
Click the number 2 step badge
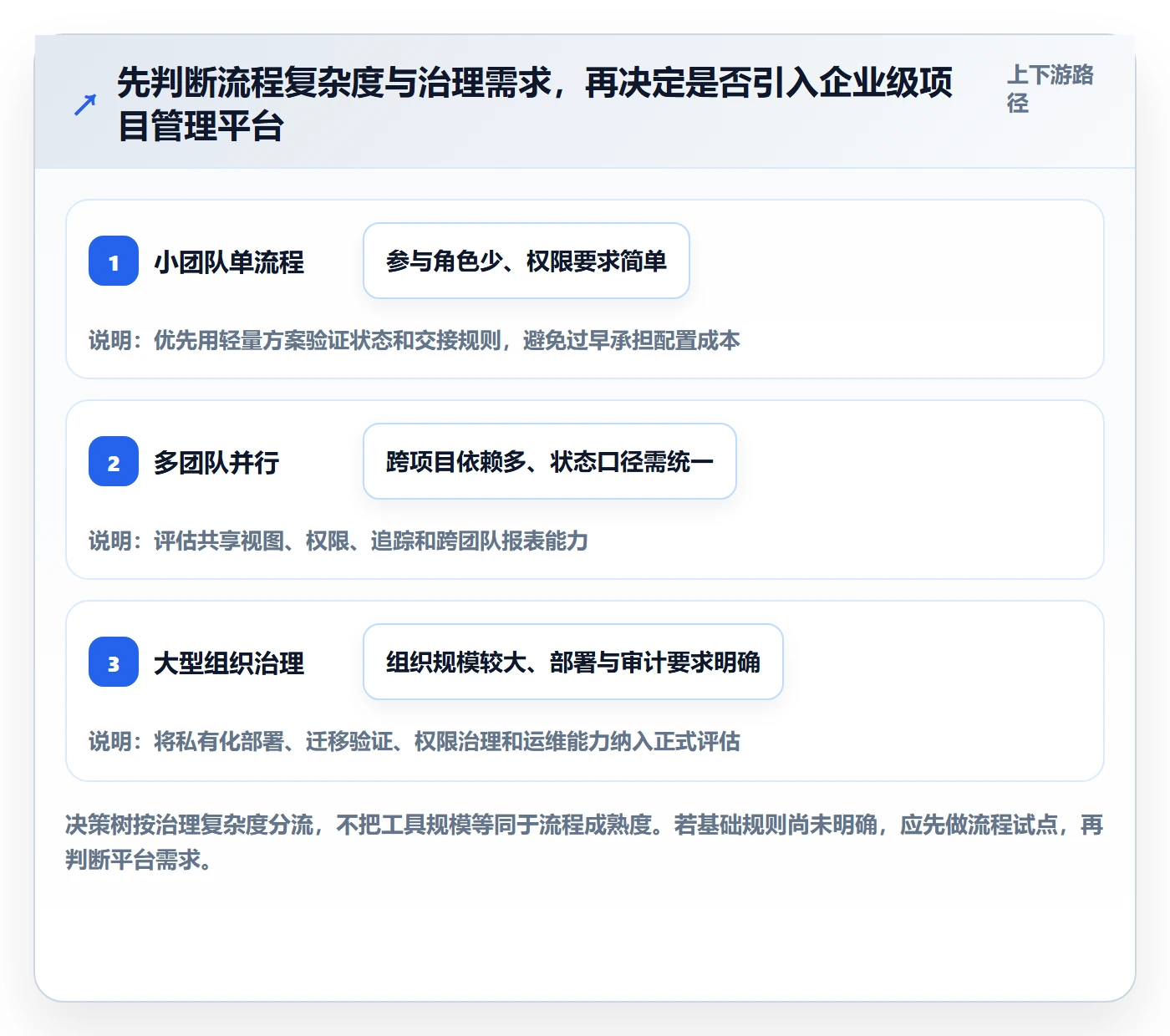point(114,461)
